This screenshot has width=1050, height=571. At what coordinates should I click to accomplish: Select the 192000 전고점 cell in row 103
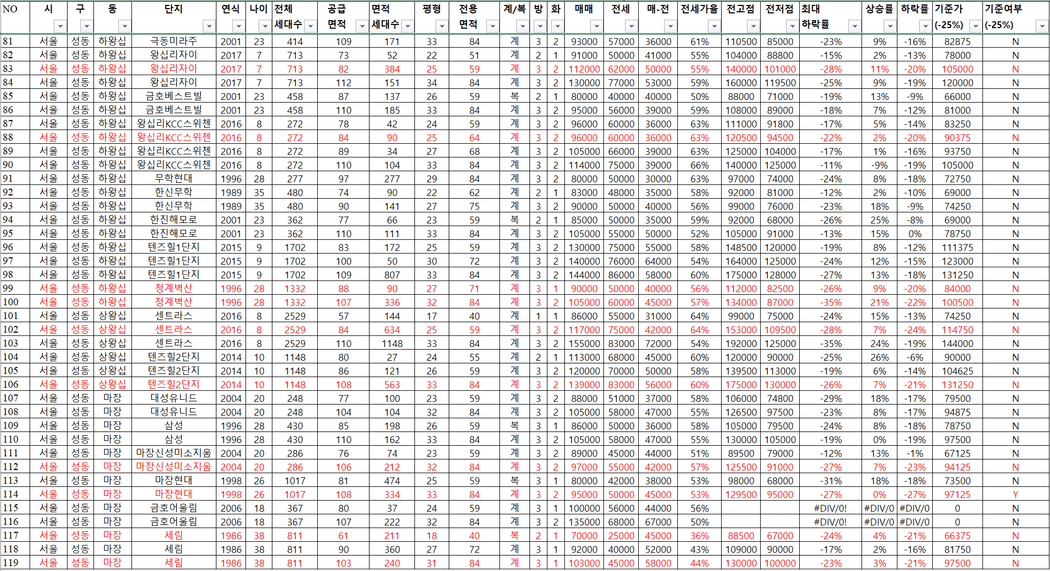[741, 343]
